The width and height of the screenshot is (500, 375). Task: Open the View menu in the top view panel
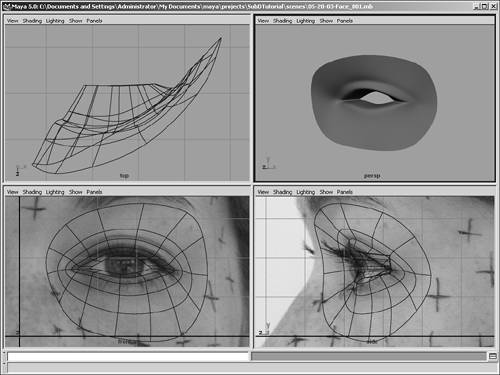point(12,21)
